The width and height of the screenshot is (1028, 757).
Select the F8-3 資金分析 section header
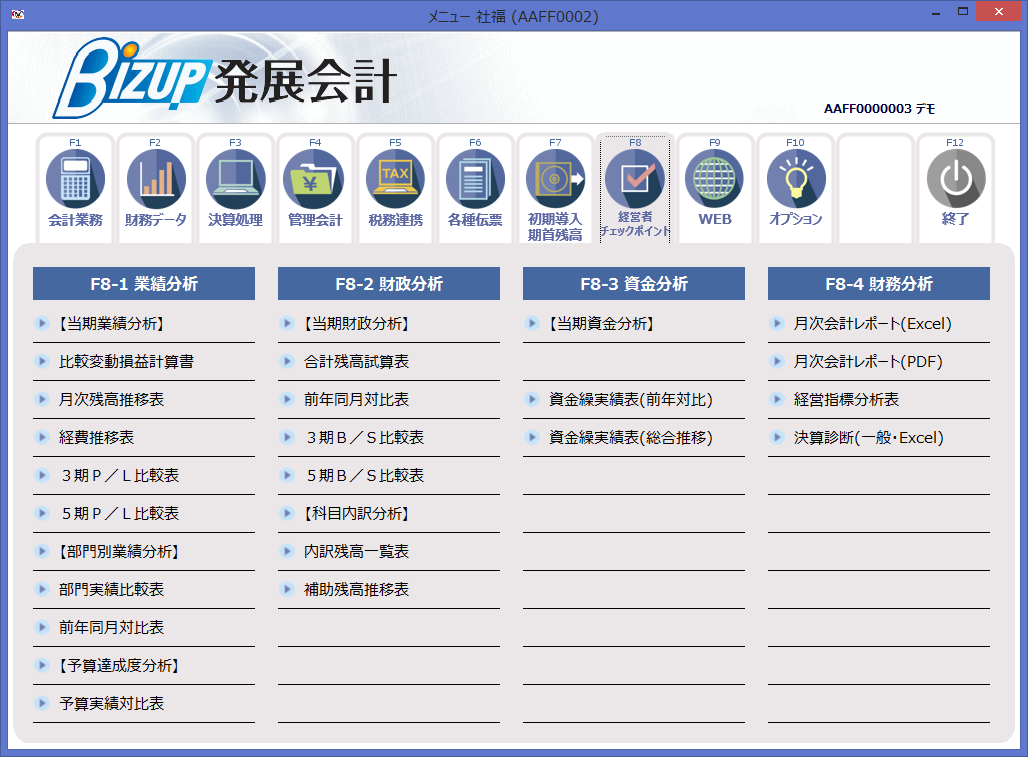[x=633, y=283]
